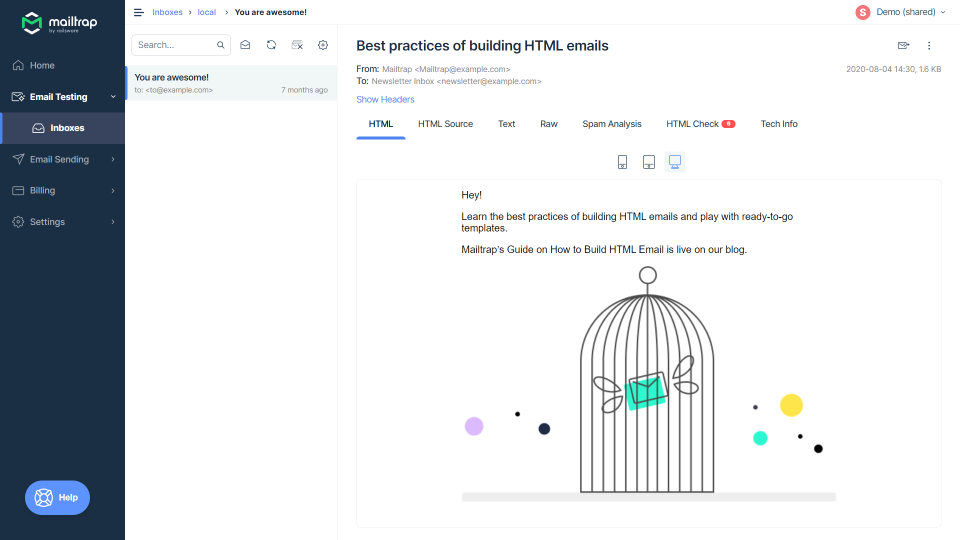Screen dimensions: 960x540
Task: Open the Demo (shared) account dropdown
Action: (x=900, y=12)
